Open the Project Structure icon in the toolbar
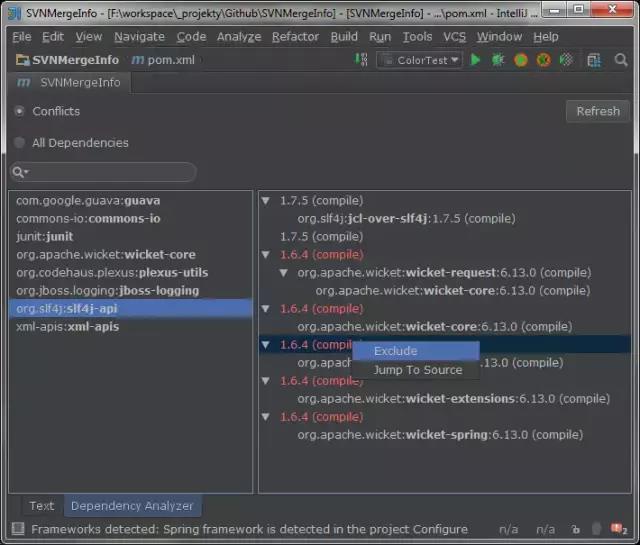This screenshot has height=545, width=640. click(x=594, y=60)
